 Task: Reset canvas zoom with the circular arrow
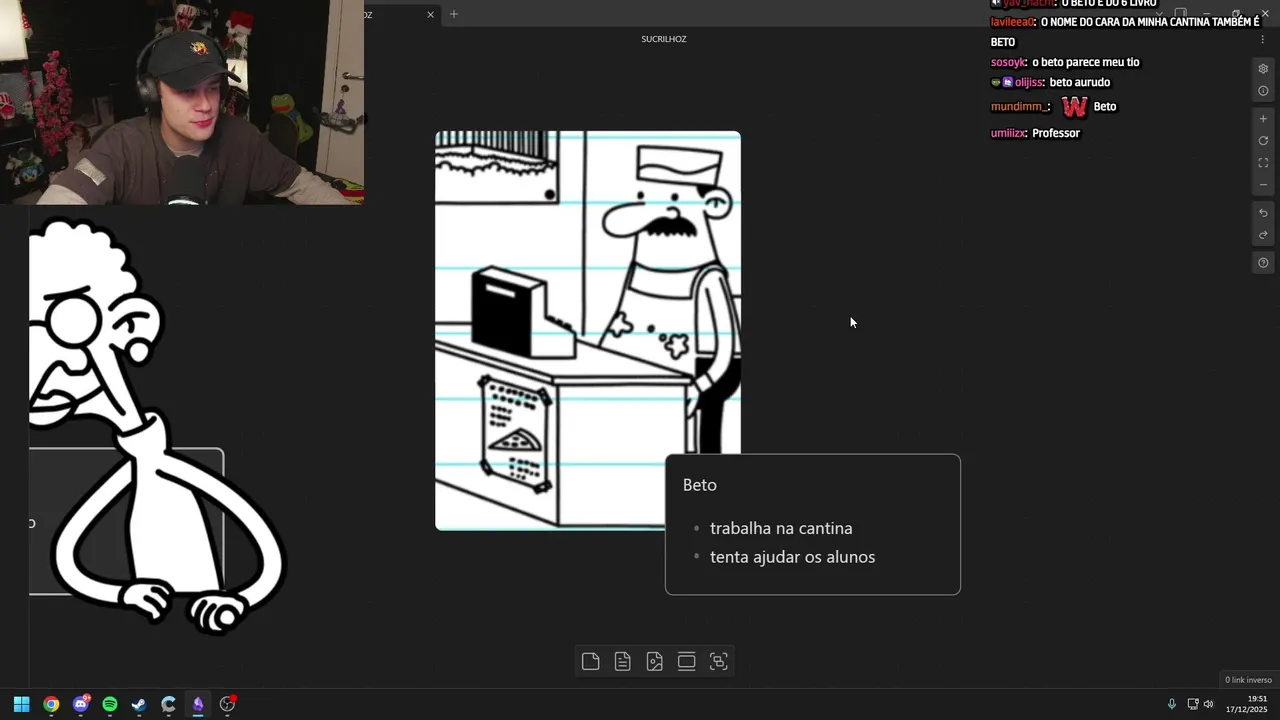(1263, 141)
